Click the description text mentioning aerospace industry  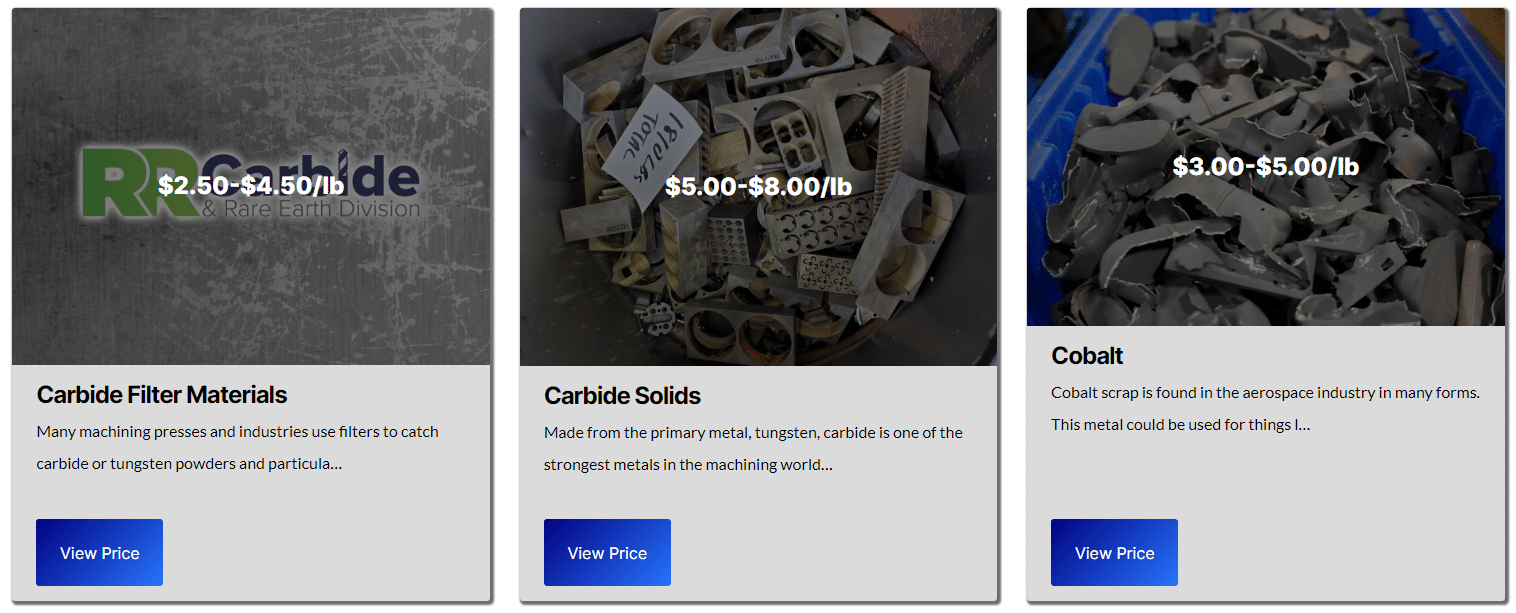(x=1264, y=392)
